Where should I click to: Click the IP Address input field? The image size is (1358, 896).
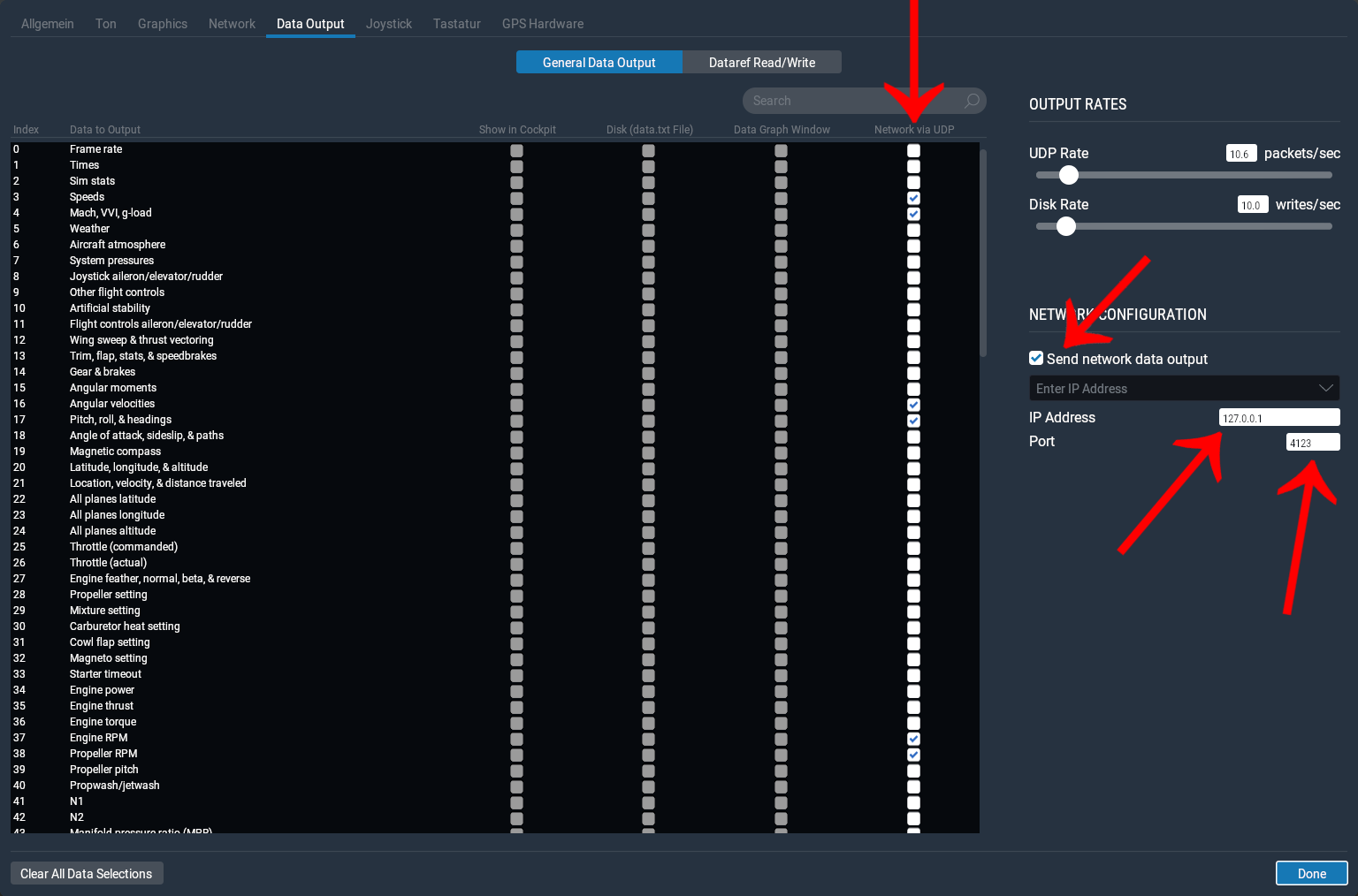pyautogui.click(x=1278, y=418)
